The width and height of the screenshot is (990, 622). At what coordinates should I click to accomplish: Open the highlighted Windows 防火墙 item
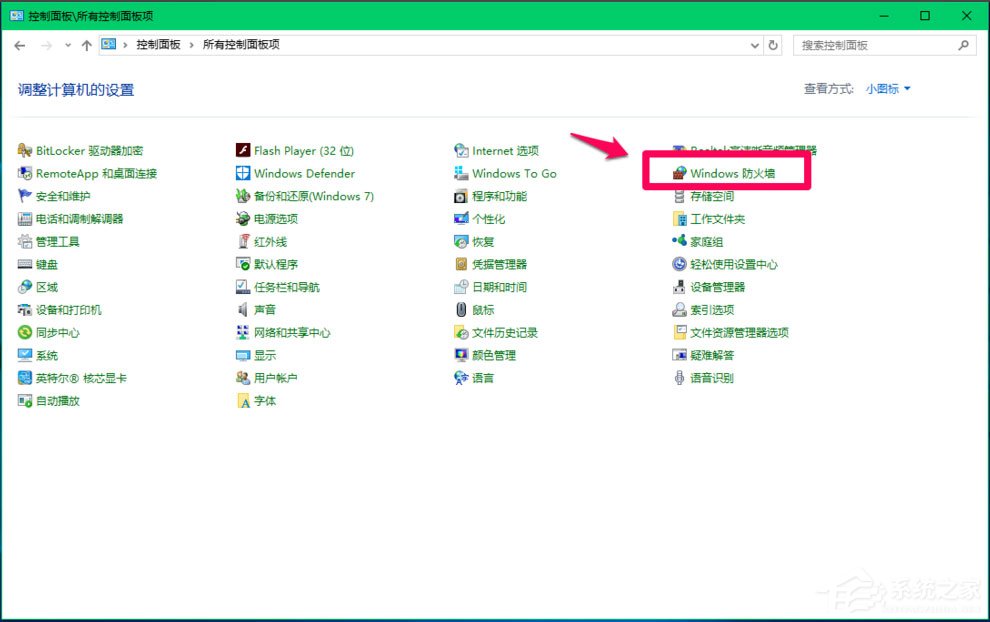pos(736,173)
